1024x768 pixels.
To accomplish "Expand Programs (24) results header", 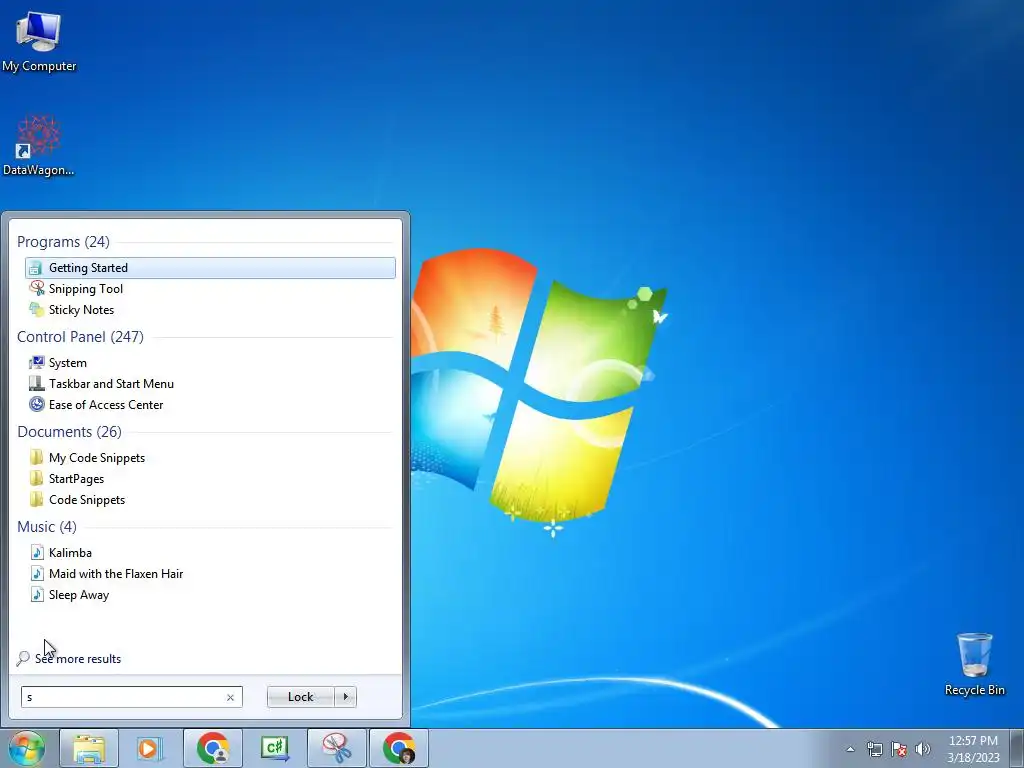I will pyautogui.click(x=63, y=242).
